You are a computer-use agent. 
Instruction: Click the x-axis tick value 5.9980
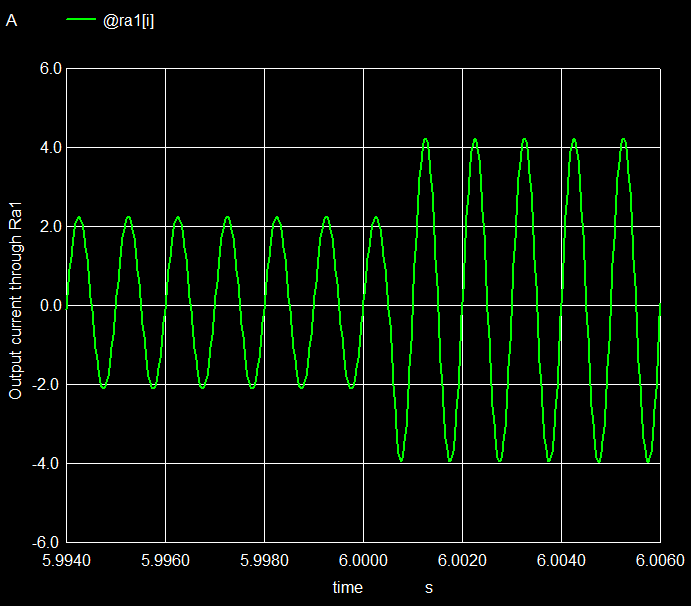pyautogui.click(x=264, y=561)
